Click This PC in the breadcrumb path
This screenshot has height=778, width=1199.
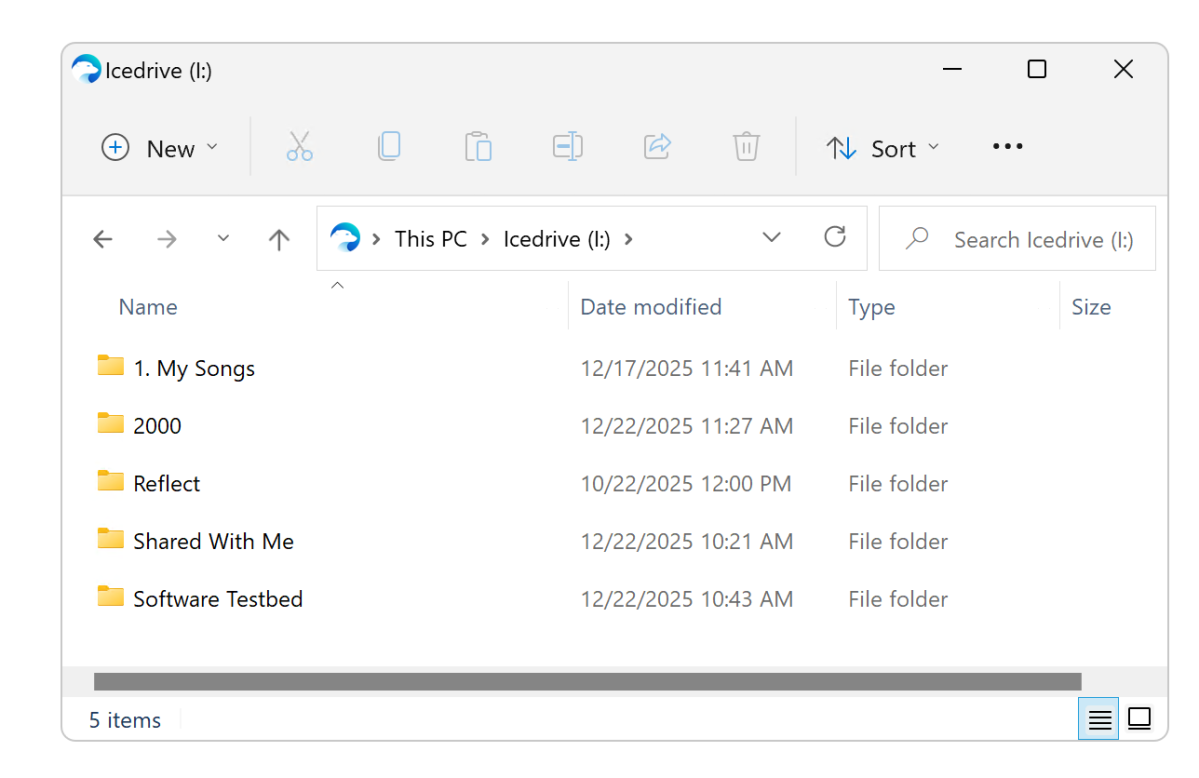[x=430, y=239]
